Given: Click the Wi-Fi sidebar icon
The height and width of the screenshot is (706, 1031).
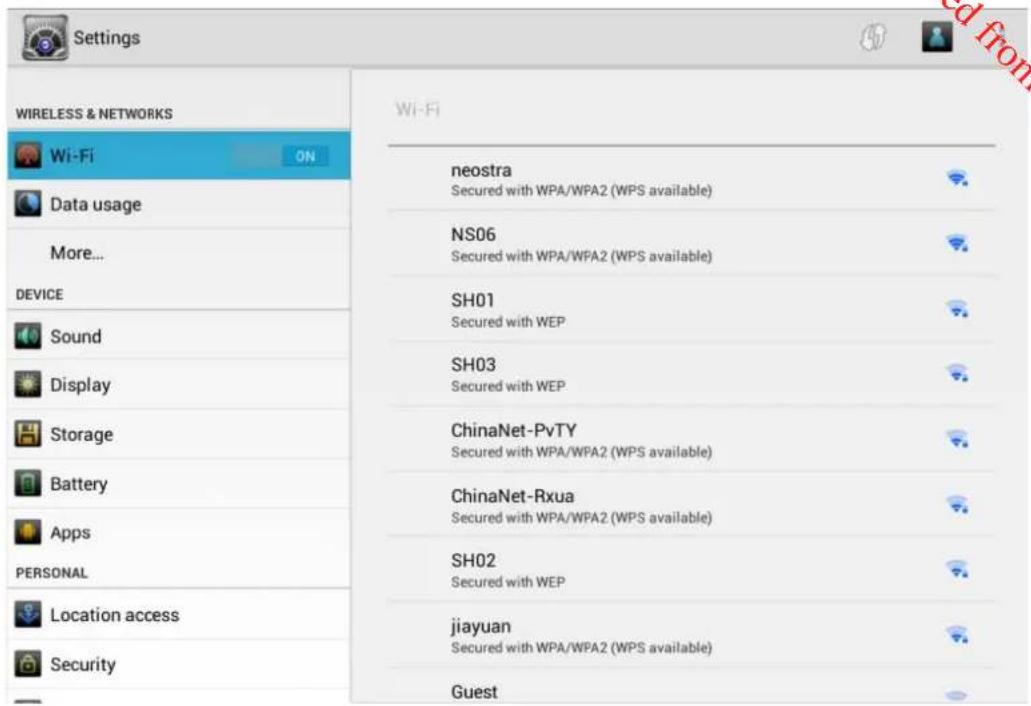Looking at the screenshot, I should [28, 156].
